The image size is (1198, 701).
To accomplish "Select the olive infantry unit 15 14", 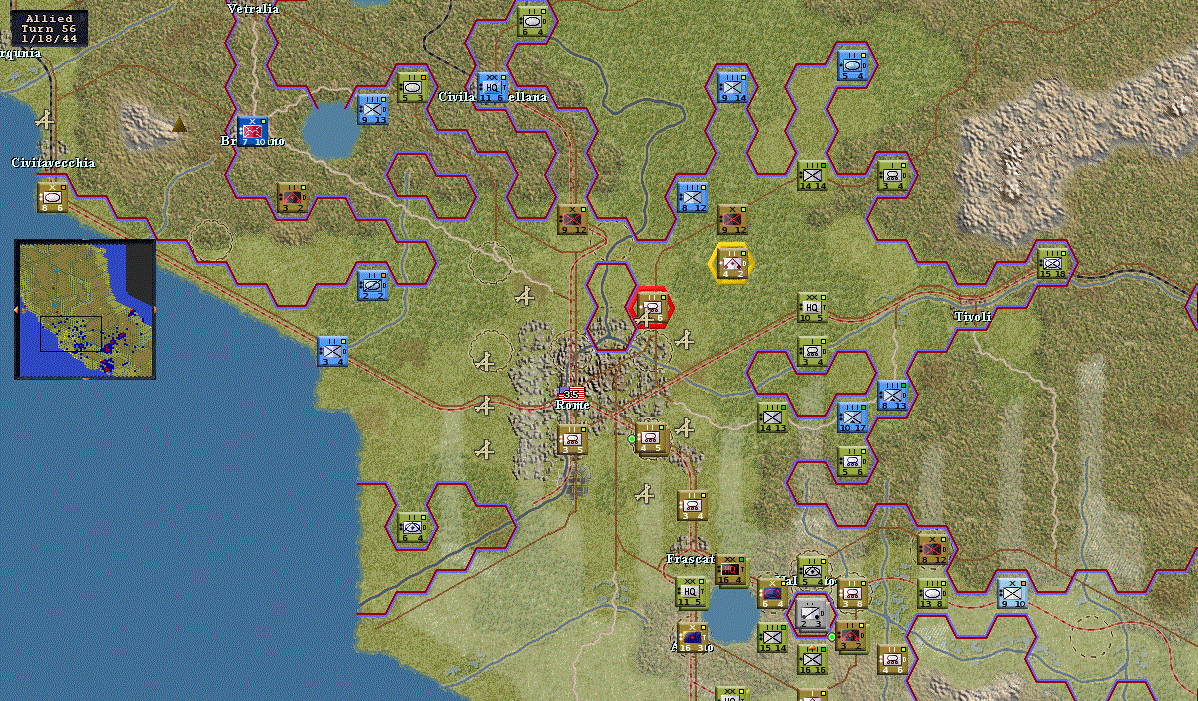I will point(772,637).
